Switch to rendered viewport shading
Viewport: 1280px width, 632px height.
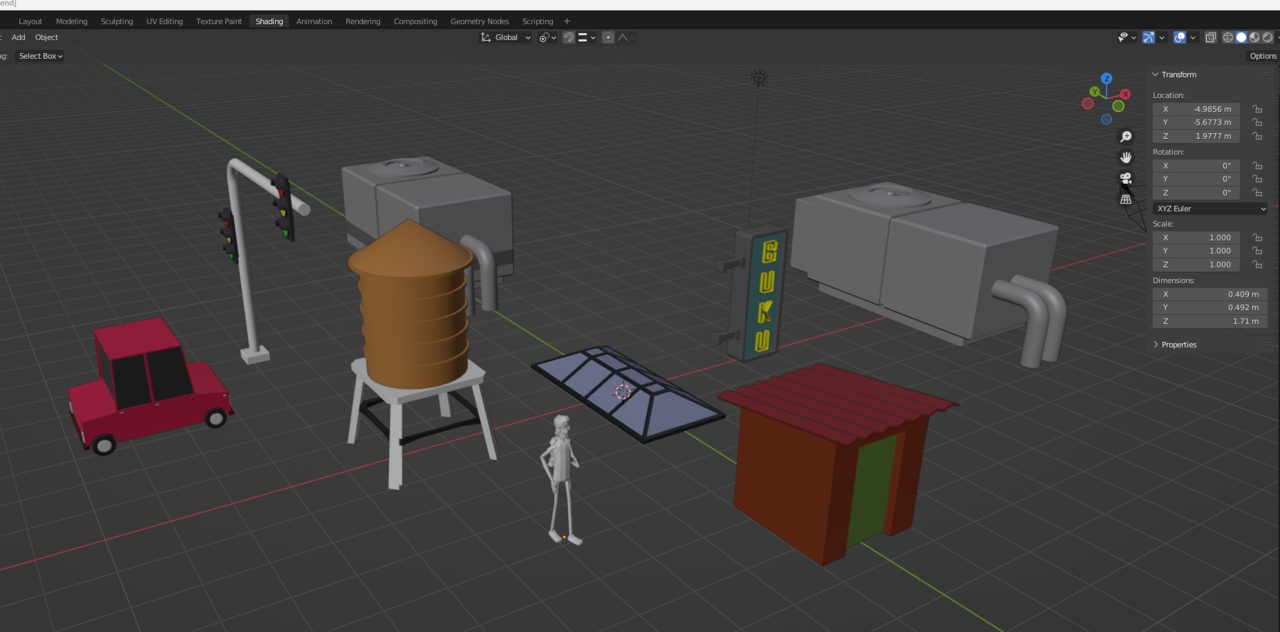(1267, 37)
